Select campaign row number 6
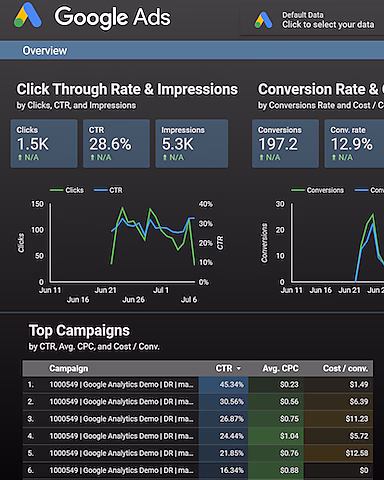The image size is (384, 480). [198, 470]
